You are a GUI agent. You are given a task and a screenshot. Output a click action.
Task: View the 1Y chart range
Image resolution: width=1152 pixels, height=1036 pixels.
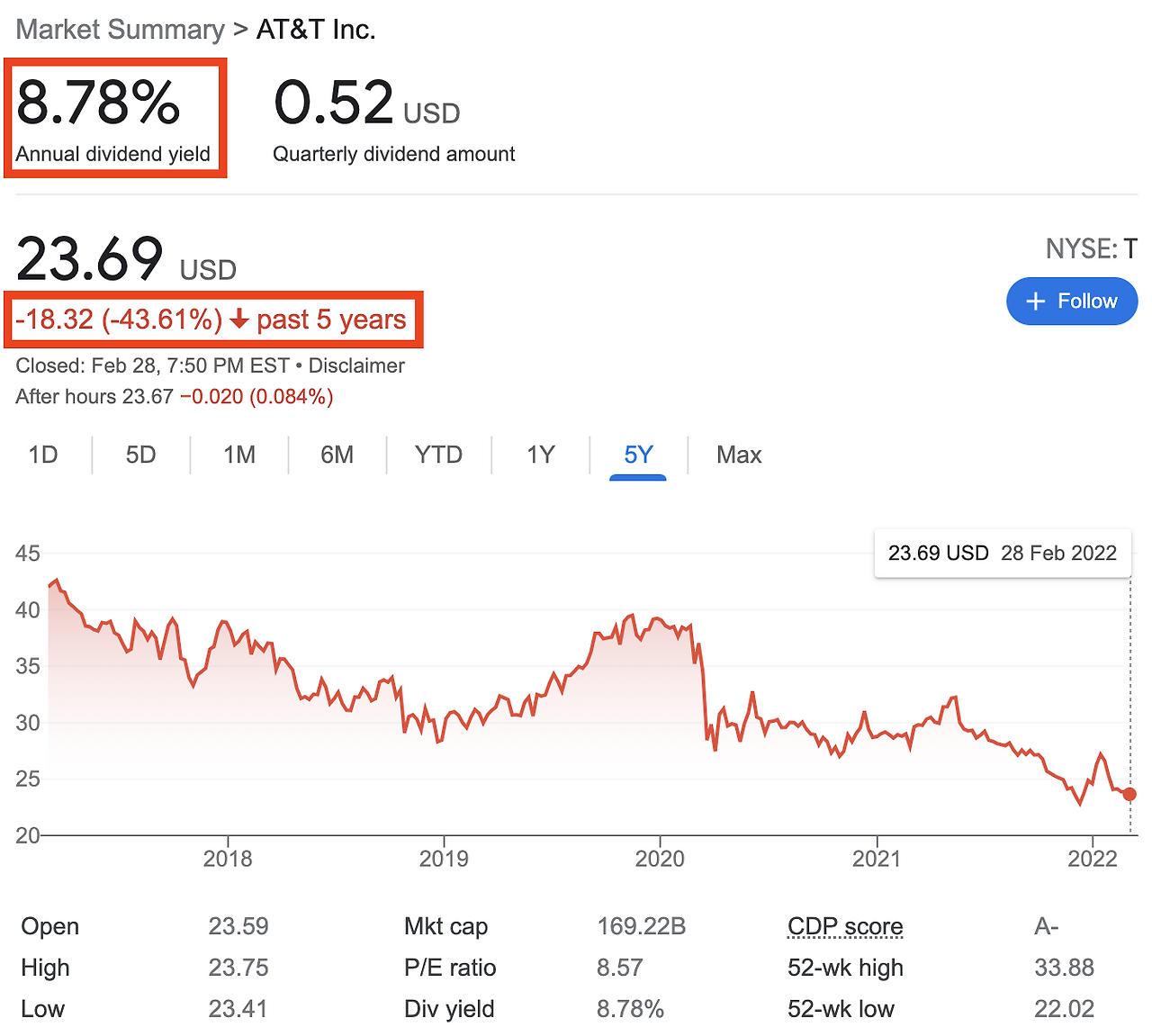point(541,455)
